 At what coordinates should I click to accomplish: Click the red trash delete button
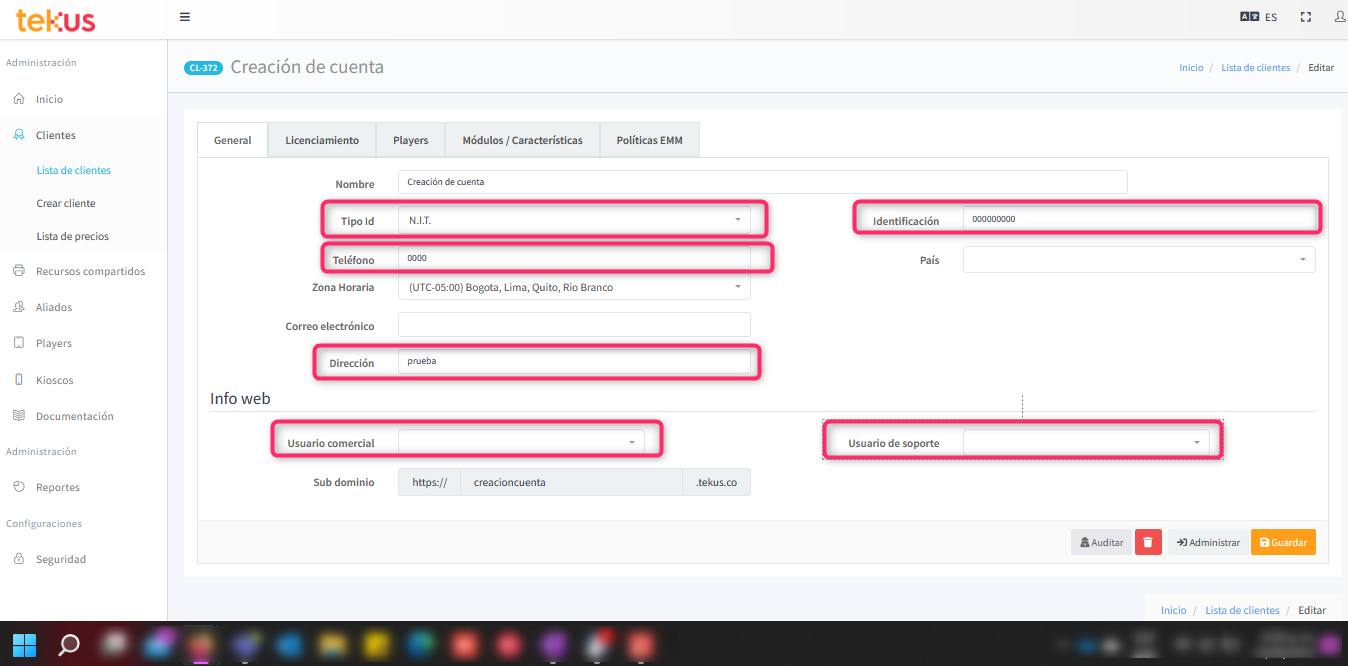tap(1148, 542)
